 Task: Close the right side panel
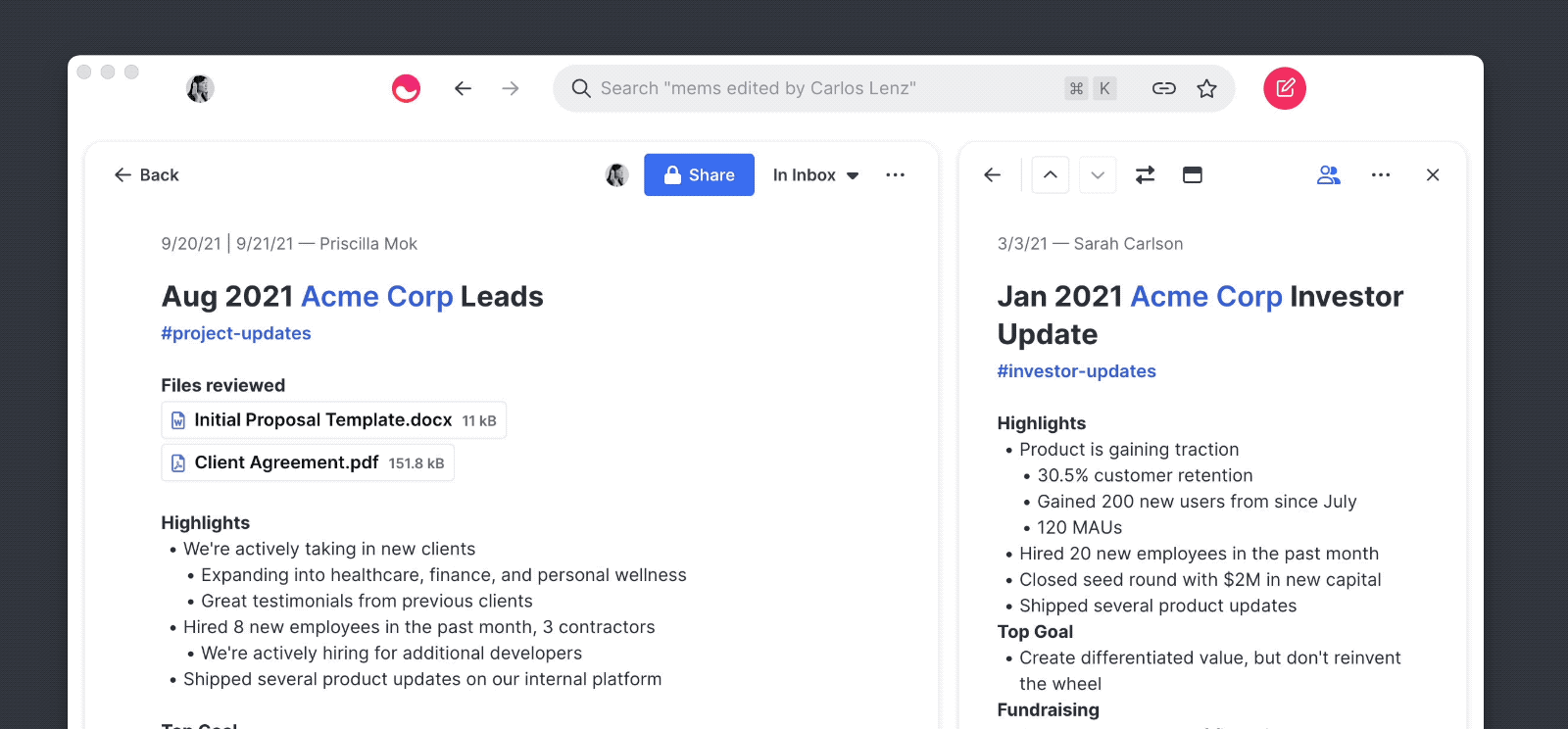coord(1433,174)
